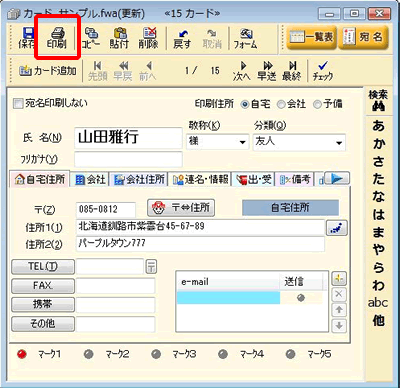Go to next card with 次へ
Screen dimensions: 400x388
(242, 71)
